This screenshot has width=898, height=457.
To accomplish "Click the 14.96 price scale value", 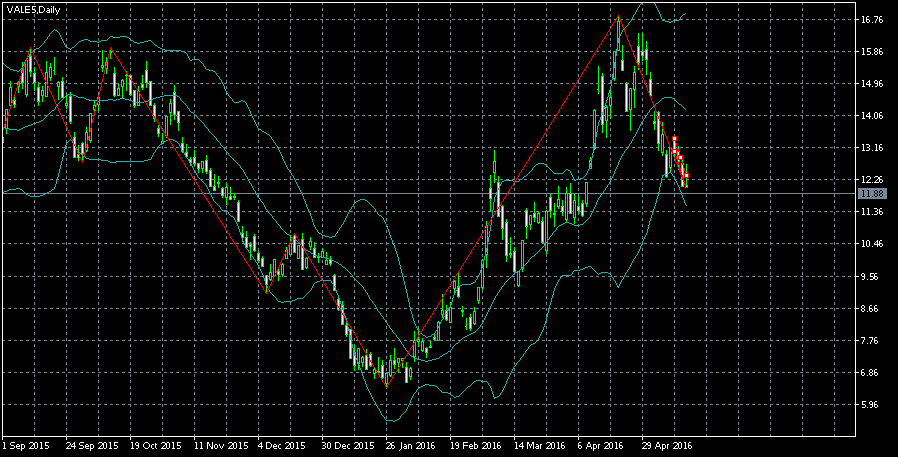I will 872,84.
